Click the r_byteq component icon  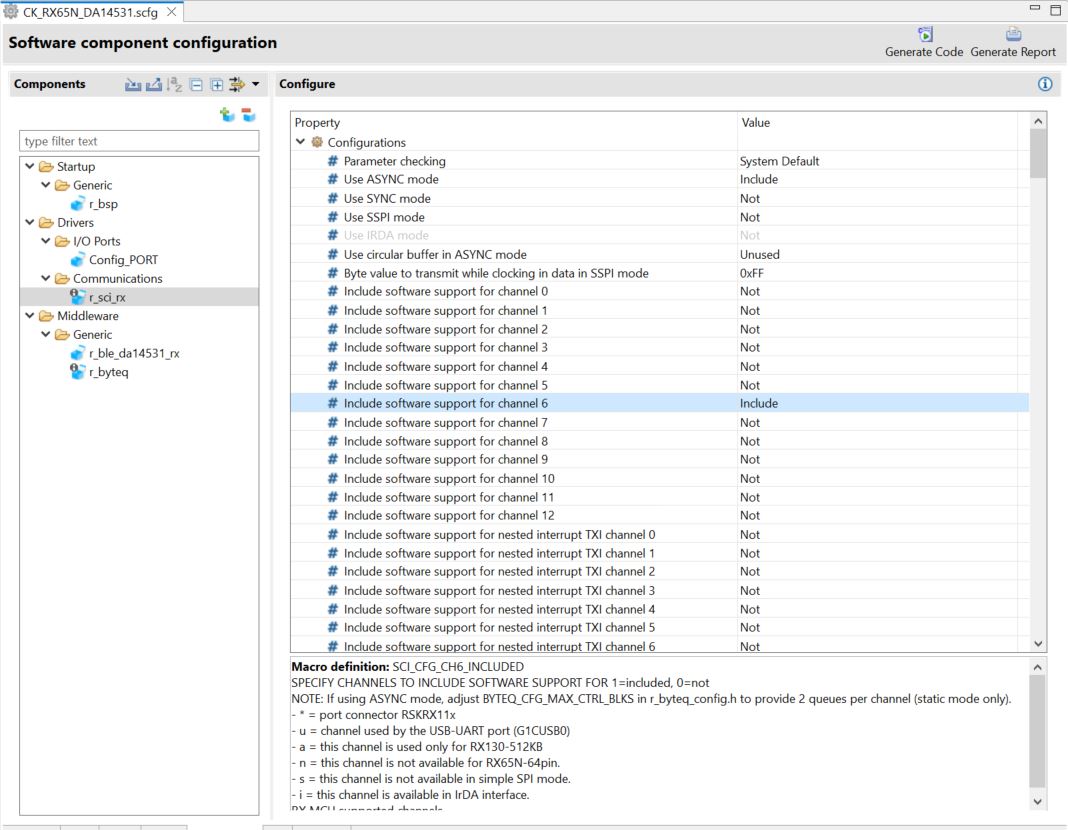point(78,372)
